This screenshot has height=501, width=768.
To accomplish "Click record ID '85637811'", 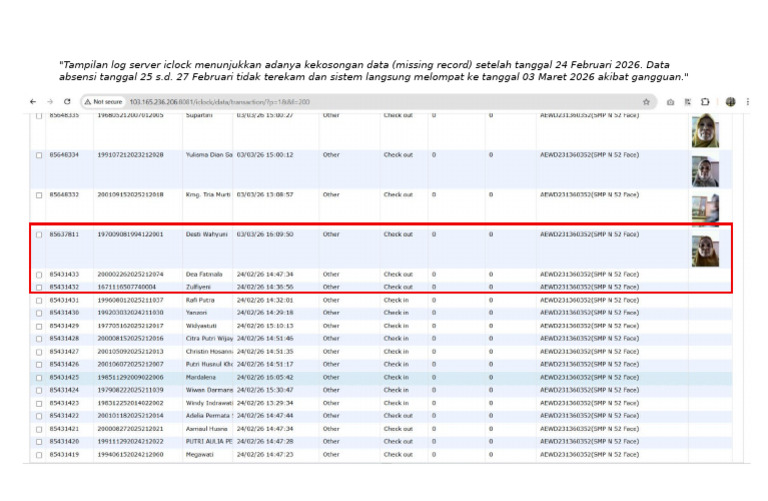I will (x=64, y=234).
